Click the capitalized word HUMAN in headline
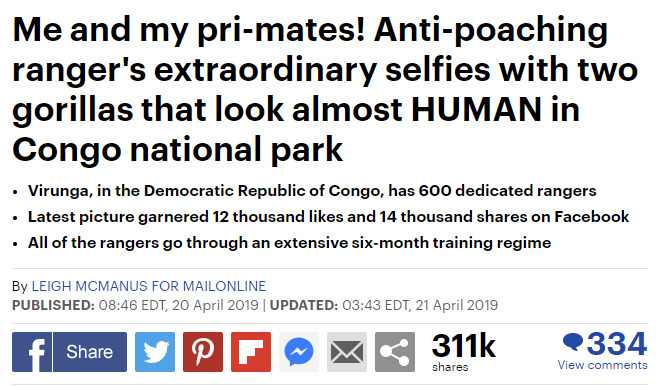Screen dimensions: 663x386 pos(476,110)
